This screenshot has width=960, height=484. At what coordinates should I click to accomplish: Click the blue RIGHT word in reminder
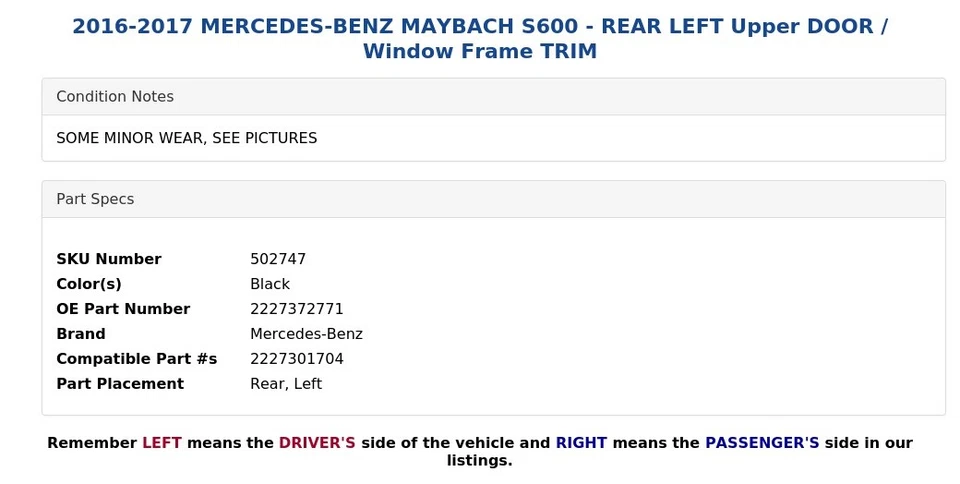coord(581,443)
